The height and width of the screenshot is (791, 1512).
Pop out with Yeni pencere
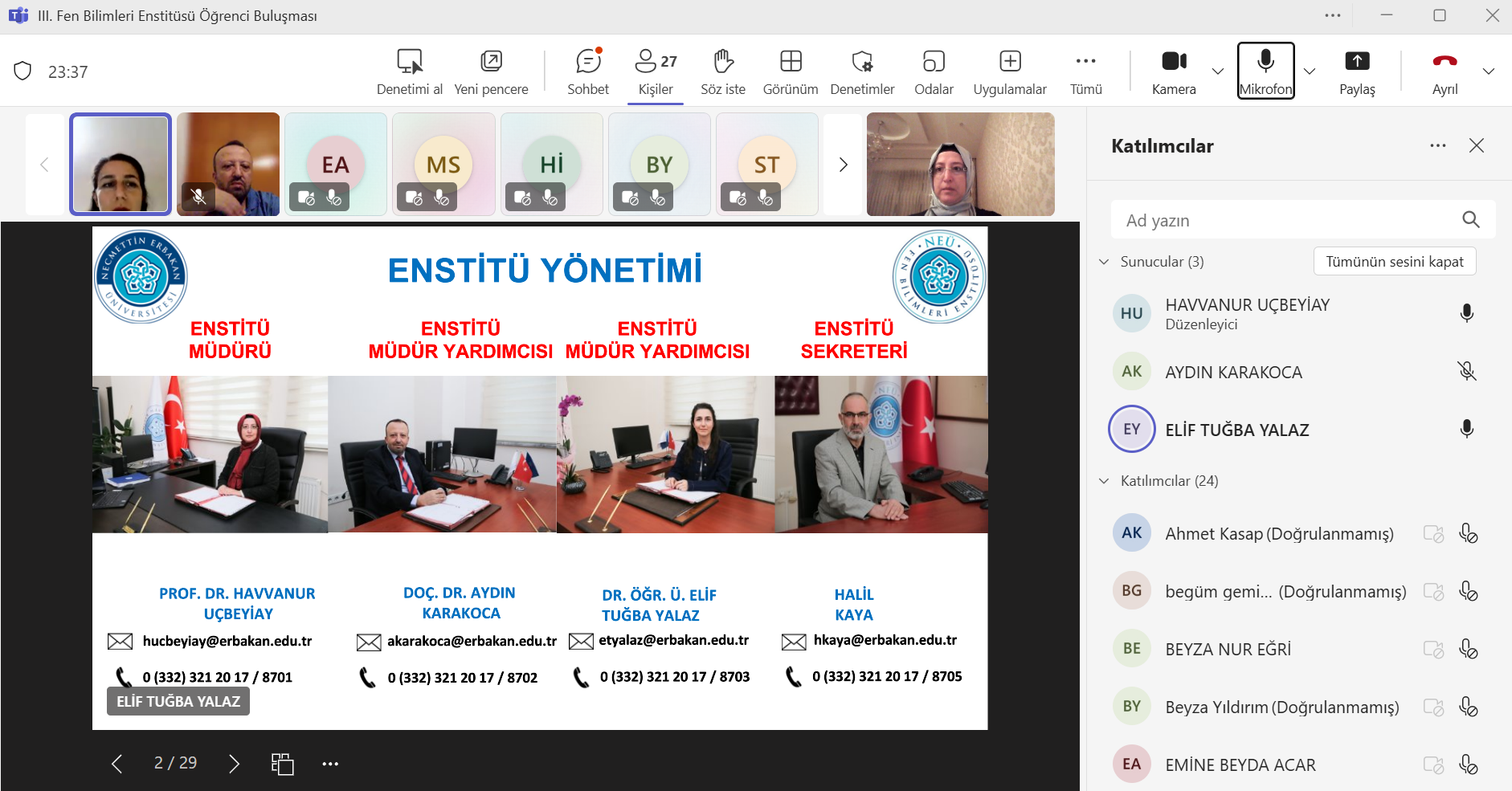point(491,71)
